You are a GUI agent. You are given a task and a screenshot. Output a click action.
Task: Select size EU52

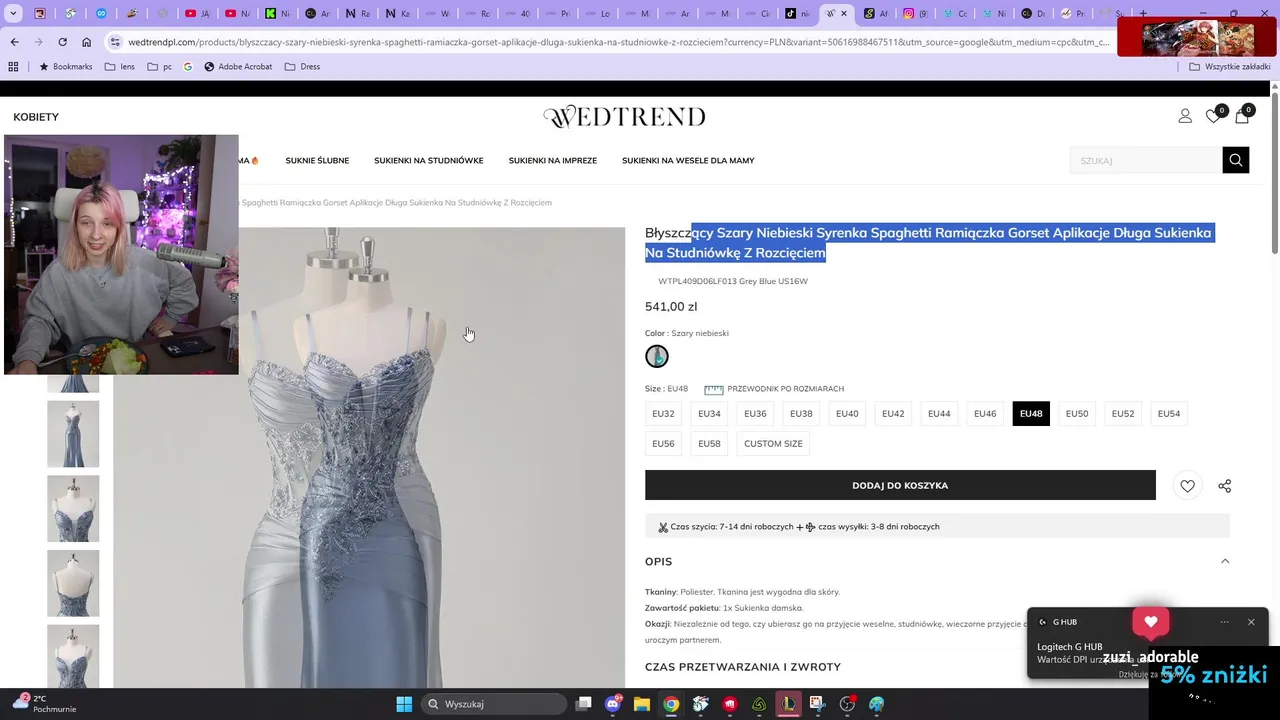click(1123, 414)
